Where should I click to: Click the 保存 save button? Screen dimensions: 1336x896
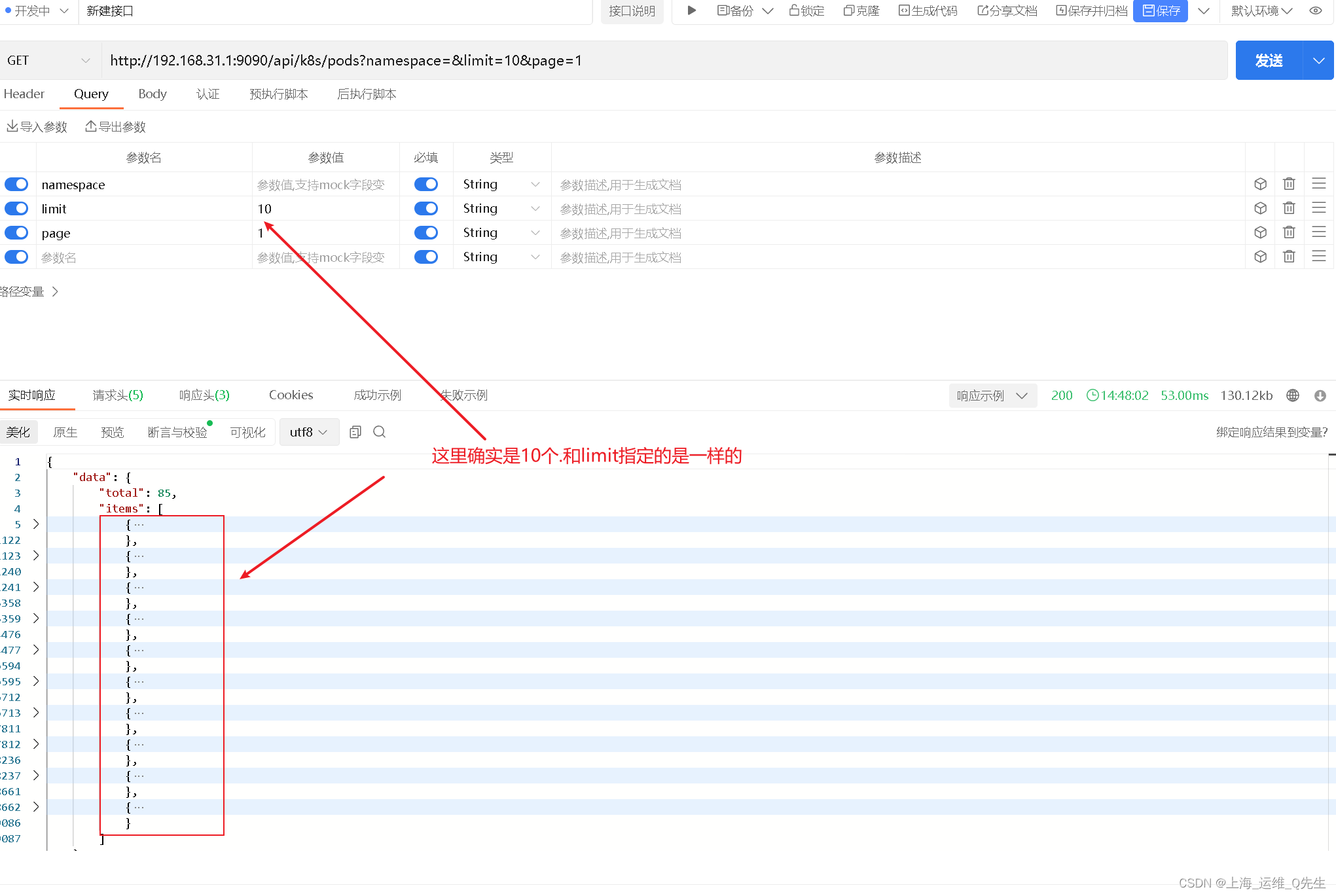1161,10
